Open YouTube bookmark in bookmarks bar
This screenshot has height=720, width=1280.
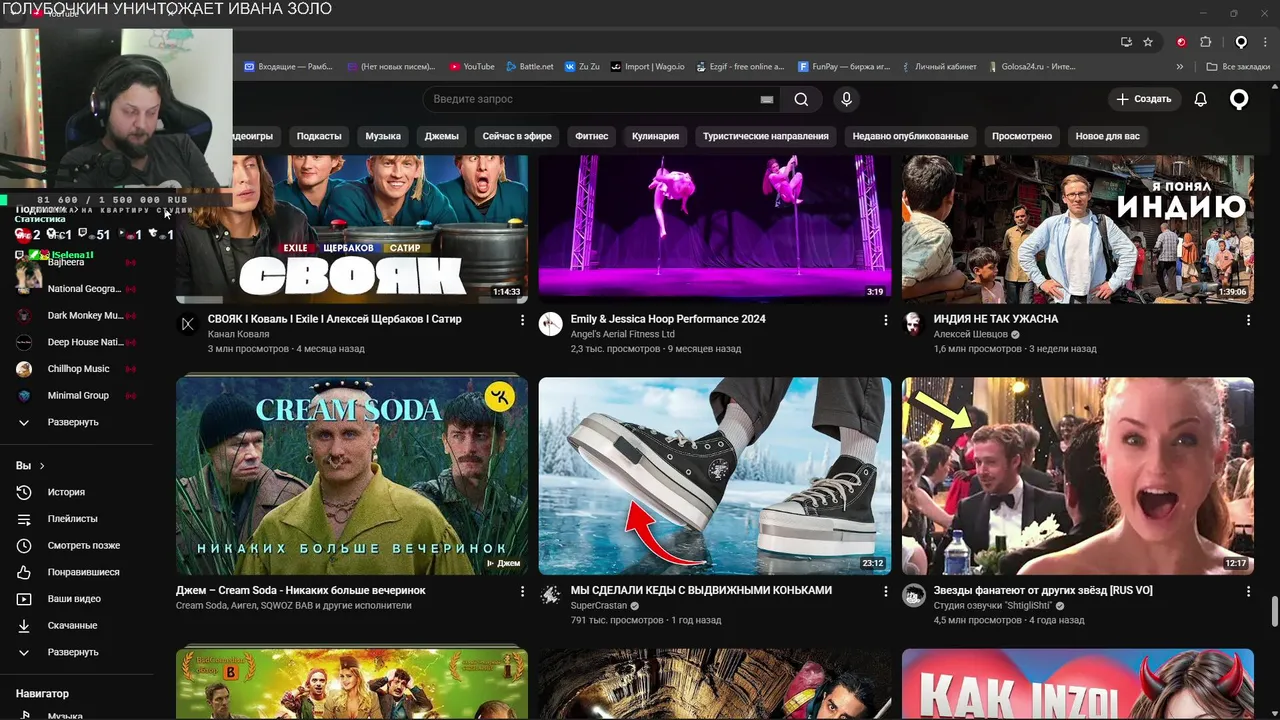472,67
